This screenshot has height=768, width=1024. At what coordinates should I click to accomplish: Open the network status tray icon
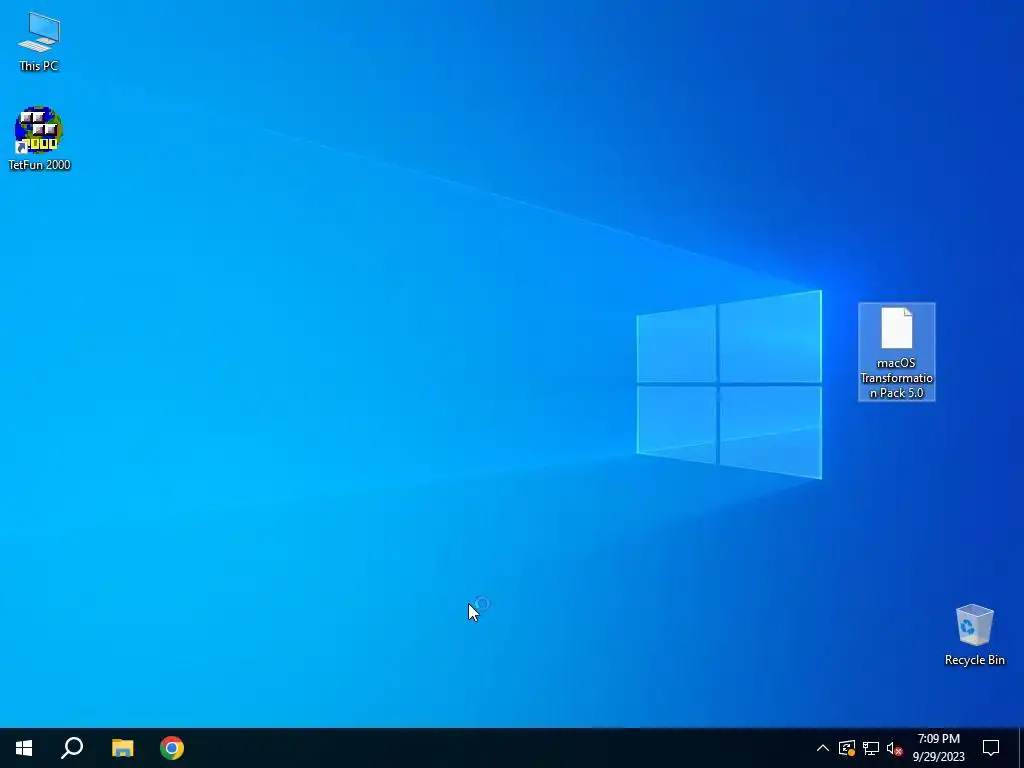[x=871, y=748]
